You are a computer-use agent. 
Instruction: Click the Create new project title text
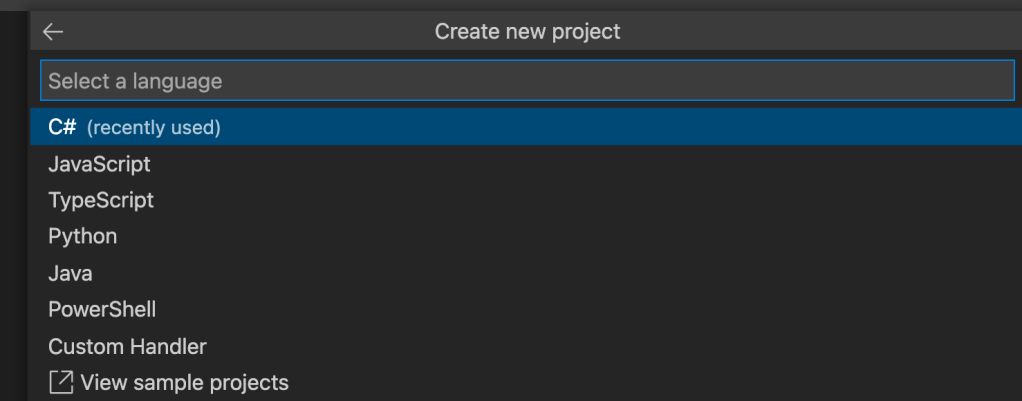[x=527, y=32]
